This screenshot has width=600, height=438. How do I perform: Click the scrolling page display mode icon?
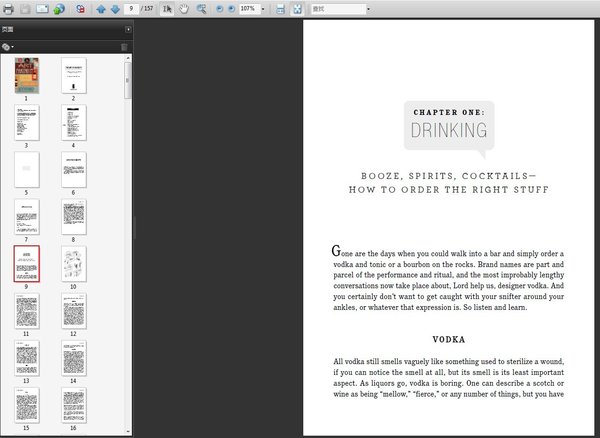tap(280, 9)
